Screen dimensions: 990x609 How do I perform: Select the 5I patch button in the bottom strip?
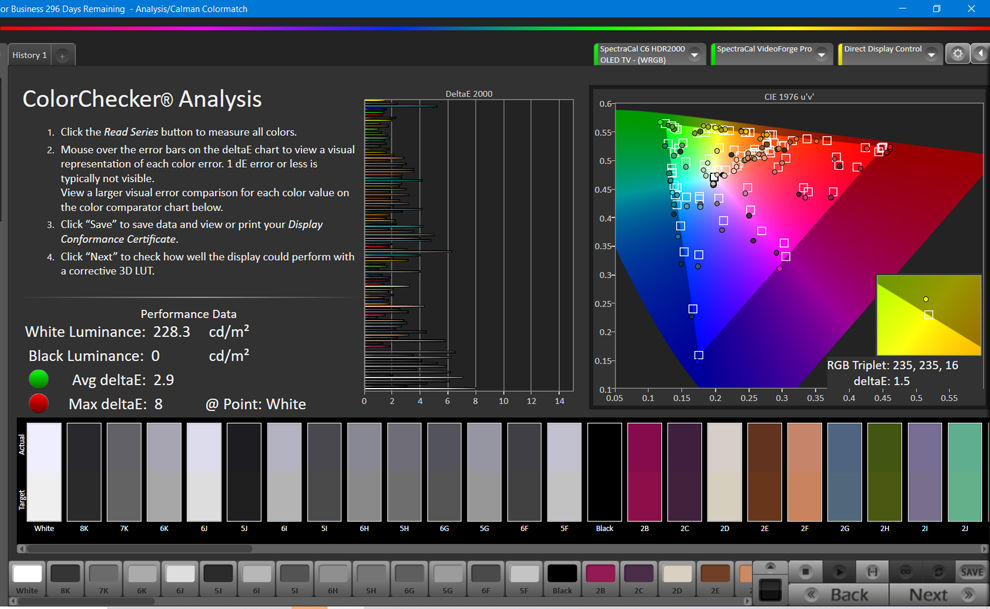[x=295, y=579]
